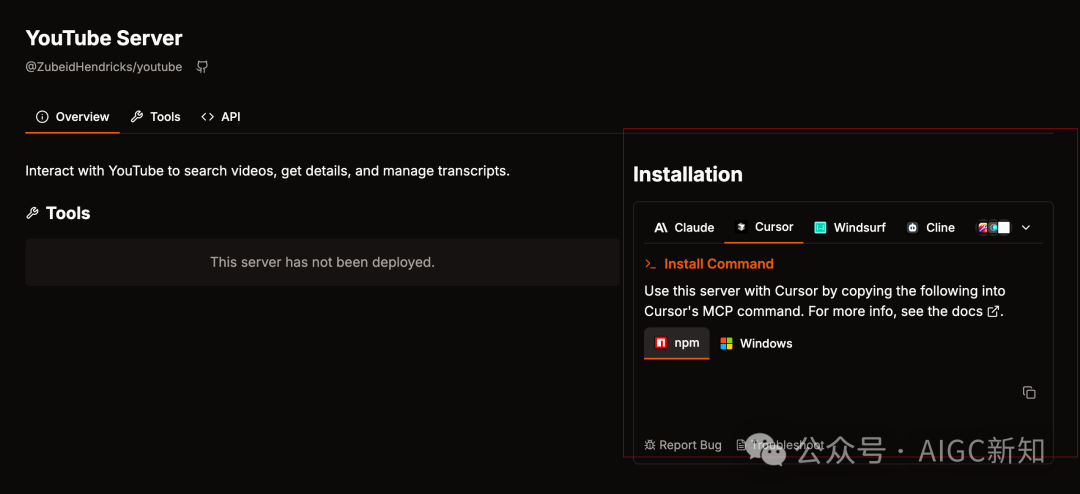Click the 'This server has not been deployed.' message
Screen dimensions: 1080x494
322,262
